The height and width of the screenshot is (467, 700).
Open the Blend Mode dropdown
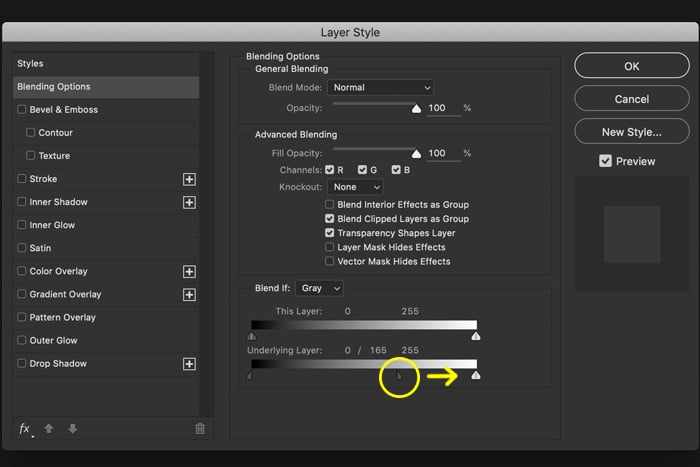[x=381, y=88]
